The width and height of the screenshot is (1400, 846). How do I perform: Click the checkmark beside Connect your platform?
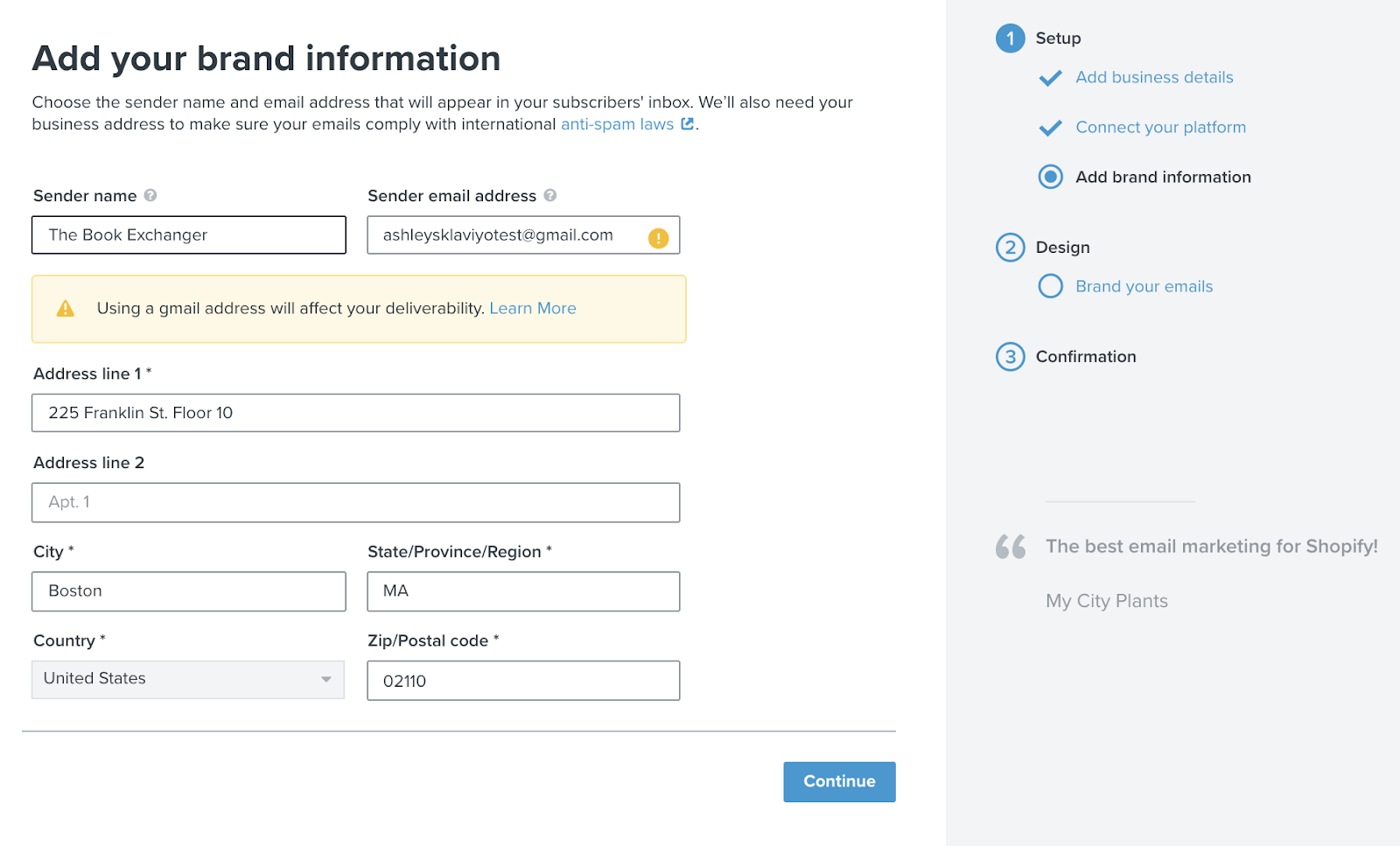(x=1050, y=128)
